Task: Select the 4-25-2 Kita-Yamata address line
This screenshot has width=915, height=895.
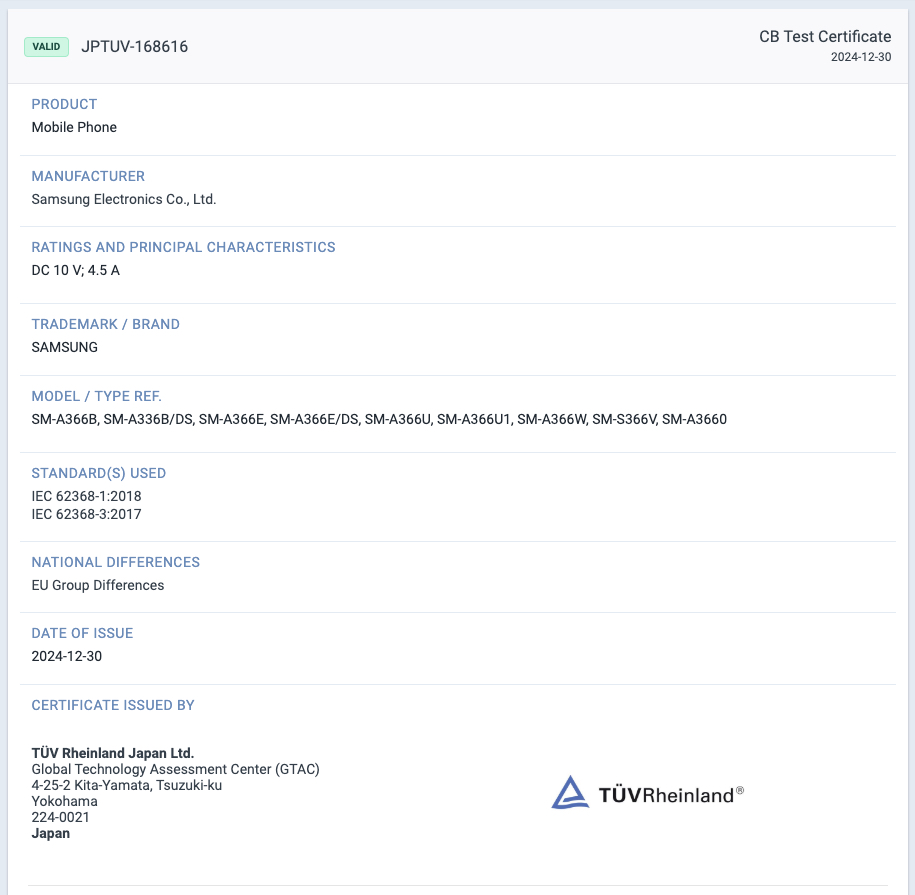Action: [126, 785]
